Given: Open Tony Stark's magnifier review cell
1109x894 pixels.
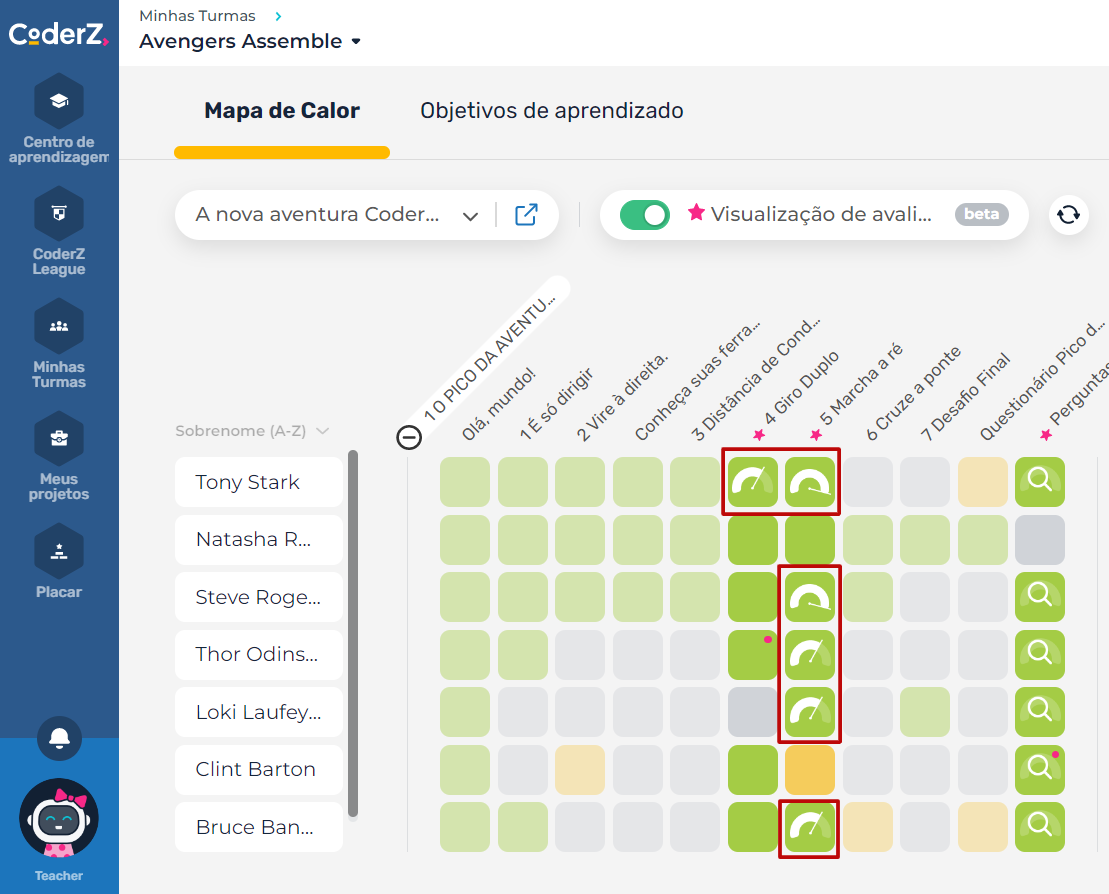Looking at the screenshot, I should pos(1039,482).
